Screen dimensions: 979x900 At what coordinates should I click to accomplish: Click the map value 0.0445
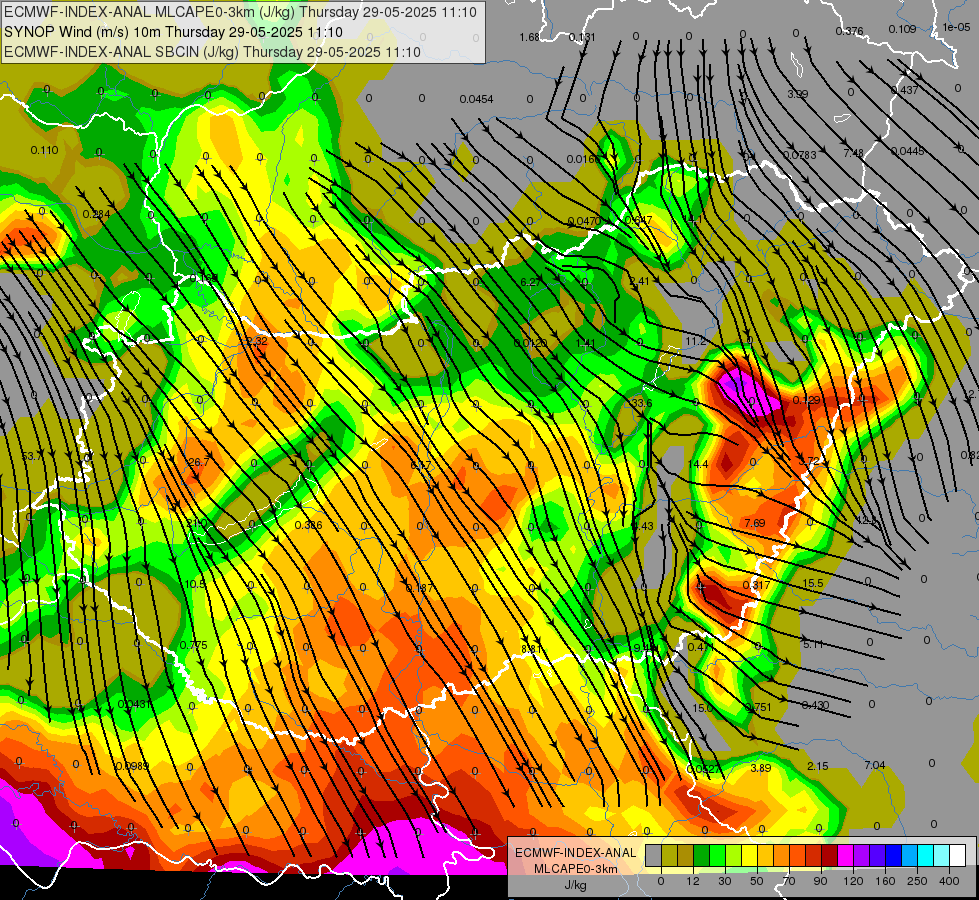(907, 151)
